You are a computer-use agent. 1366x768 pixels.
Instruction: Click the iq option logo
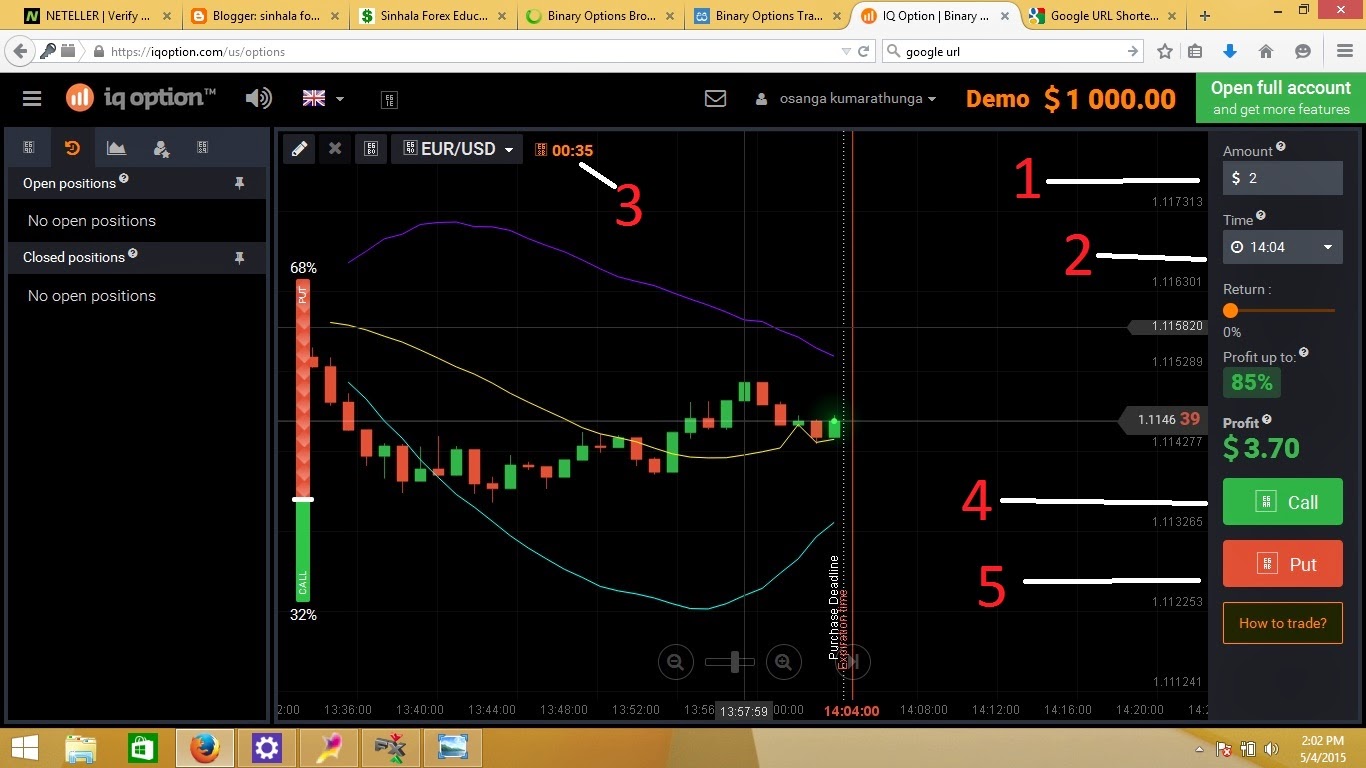tap(141, 97)
